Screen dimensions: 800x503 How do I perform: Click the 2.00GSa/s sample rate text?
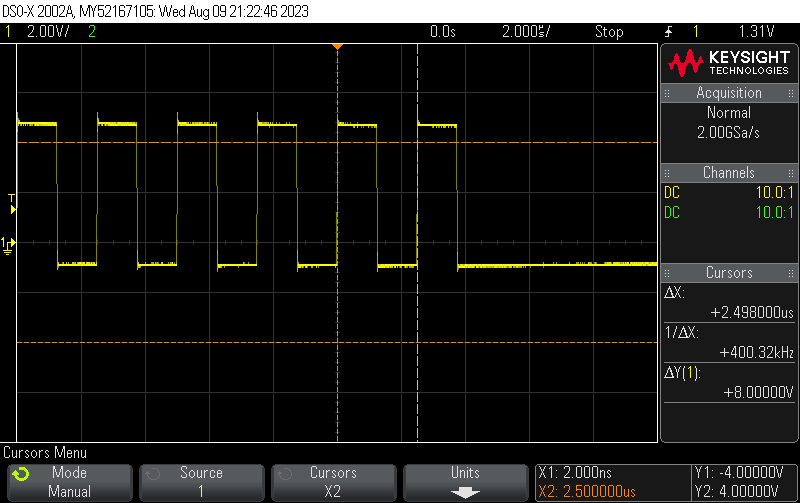[728, 133]
